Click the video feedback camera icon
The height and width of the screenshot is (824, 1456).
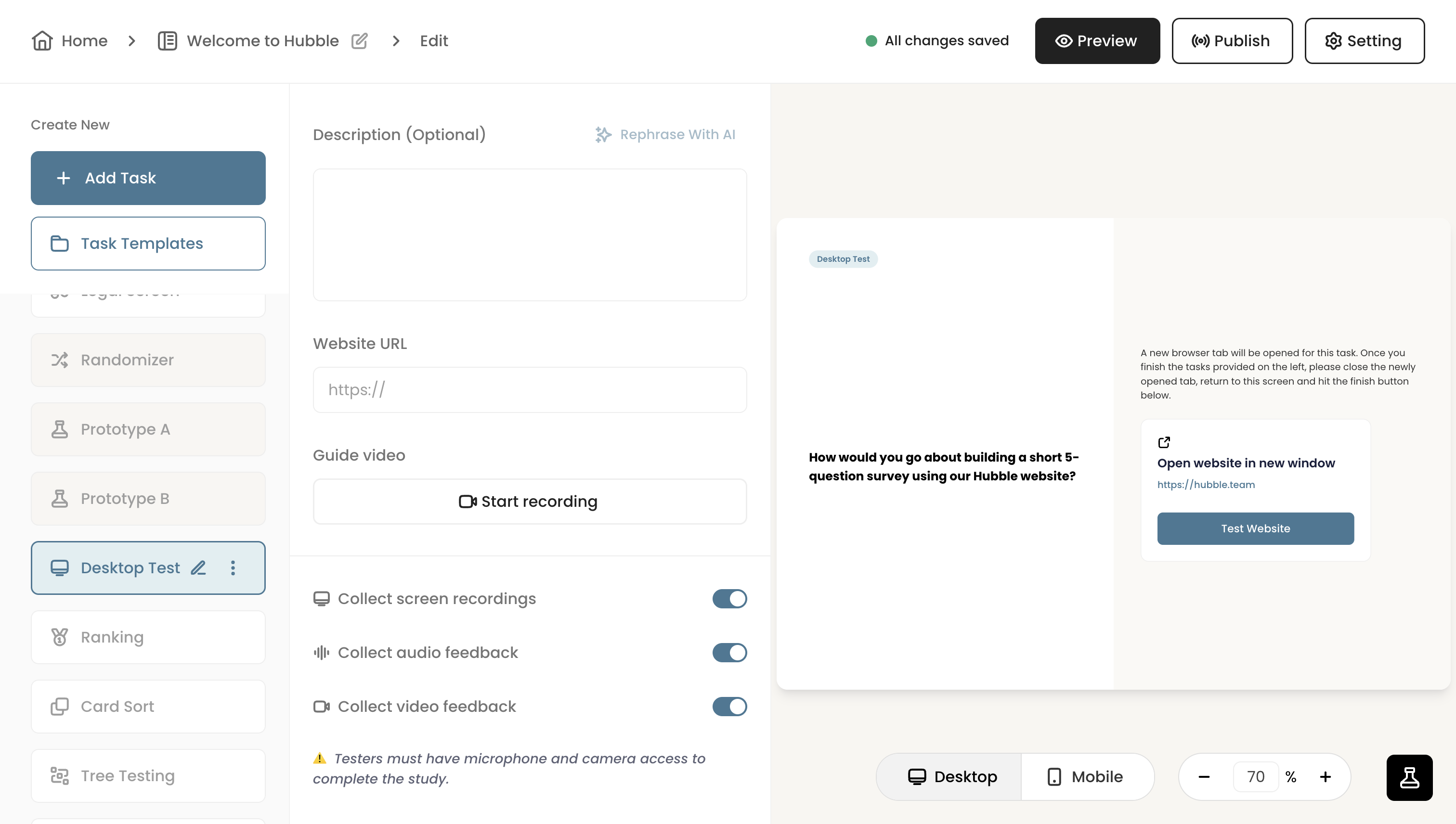tap(322, 706)
